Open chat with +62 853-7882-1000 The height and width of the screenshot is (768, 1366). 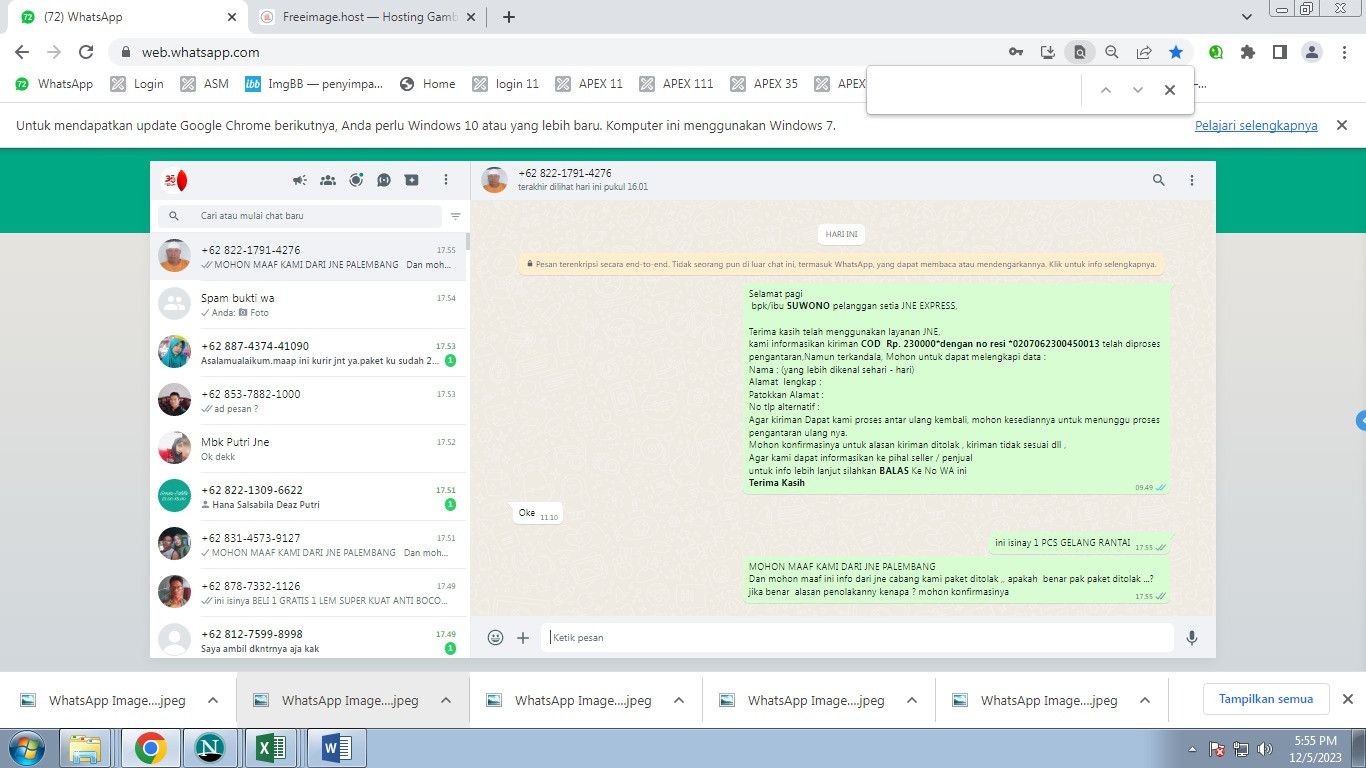[308, 401]
